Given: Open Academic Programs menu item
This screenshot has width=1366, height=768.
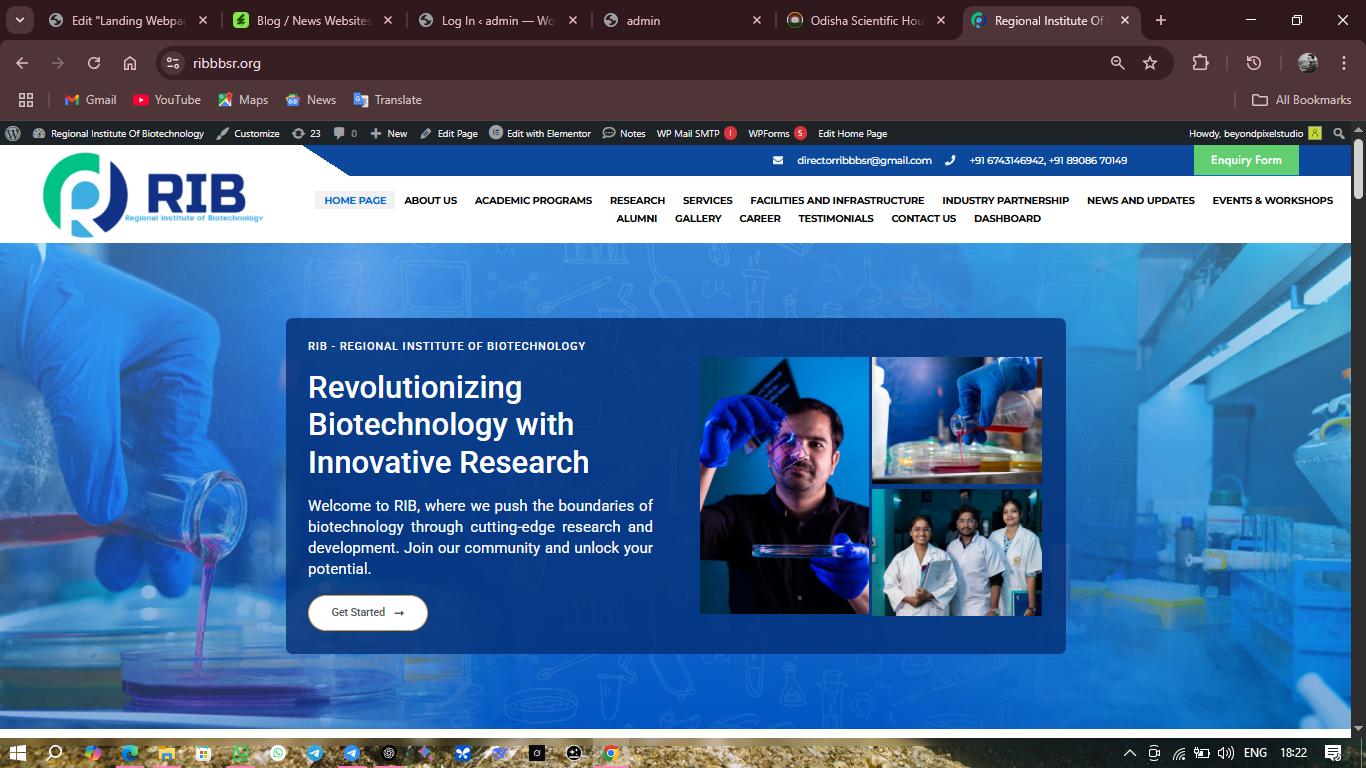Looking at the screenshot, I should pos(533,200).
